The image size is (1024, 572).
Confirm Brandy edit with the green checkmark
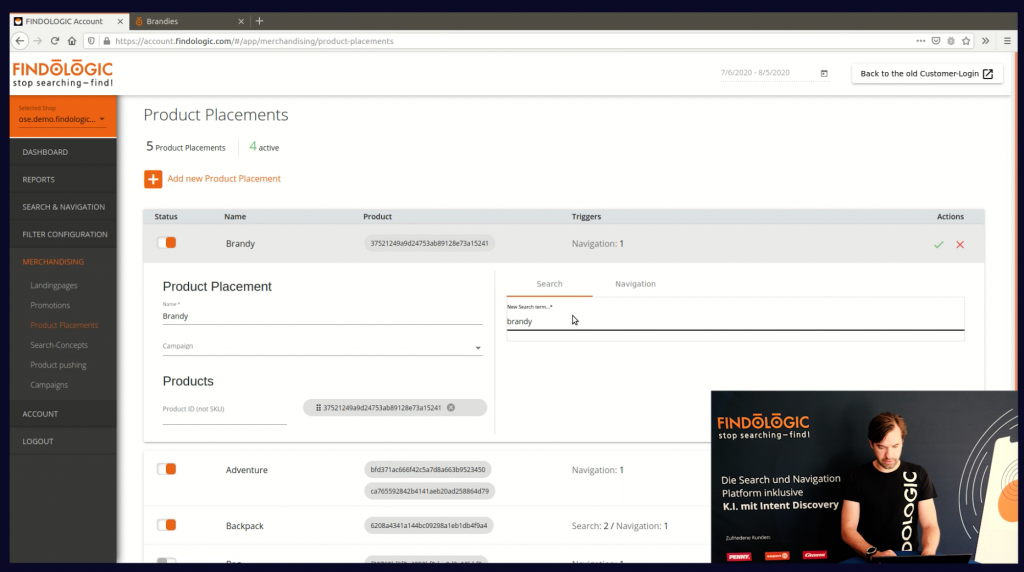[x=938, y=244]
